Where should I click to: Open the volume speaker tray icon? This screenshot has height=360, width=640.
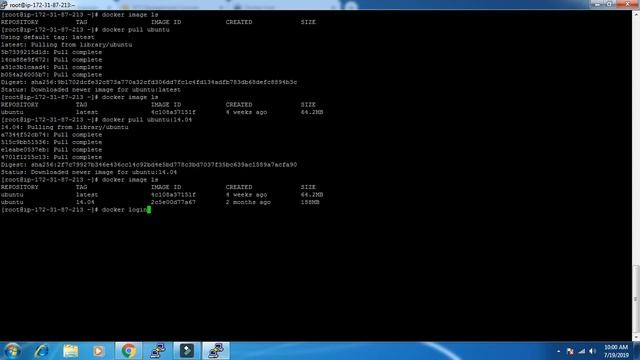[592, 351]
